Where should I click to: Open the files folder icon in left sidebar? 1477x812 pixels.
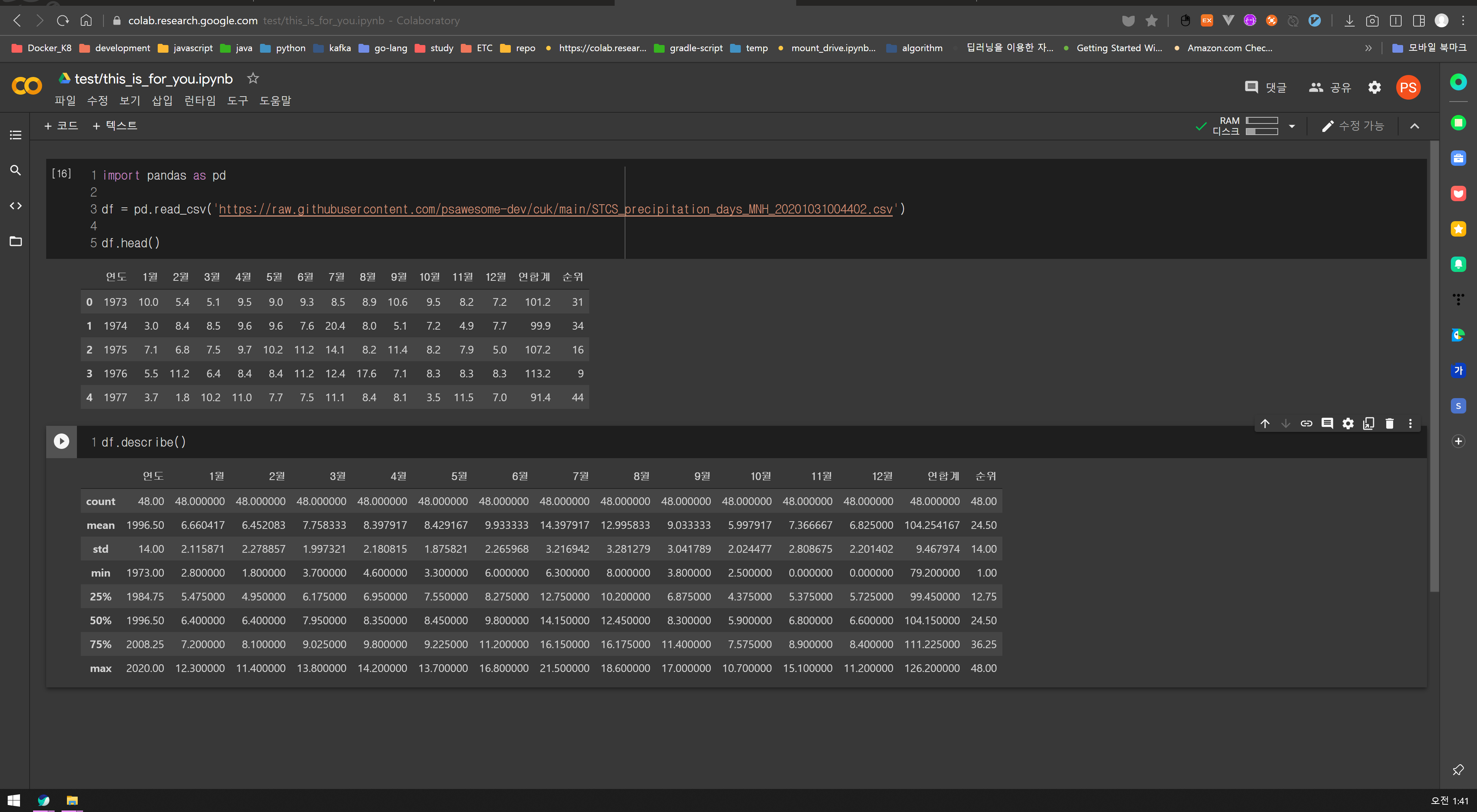point(15,242)
